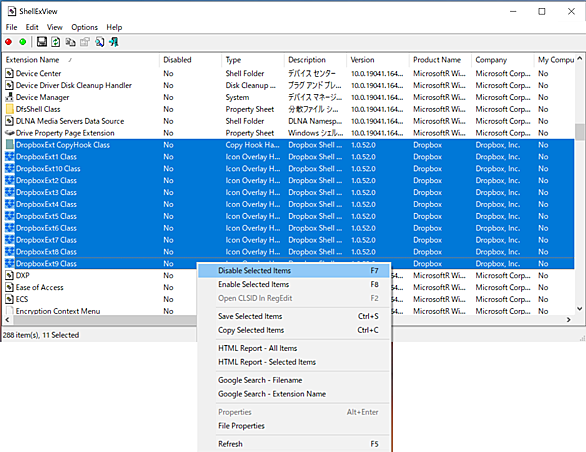Click the DXP row icon

(9, 276)
